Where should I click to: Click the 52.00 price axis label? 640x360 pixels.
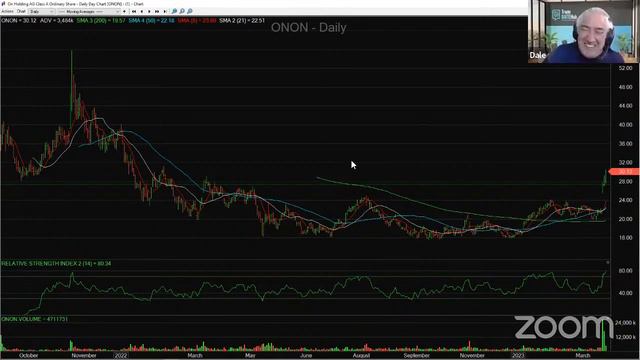tap(625, 68)
